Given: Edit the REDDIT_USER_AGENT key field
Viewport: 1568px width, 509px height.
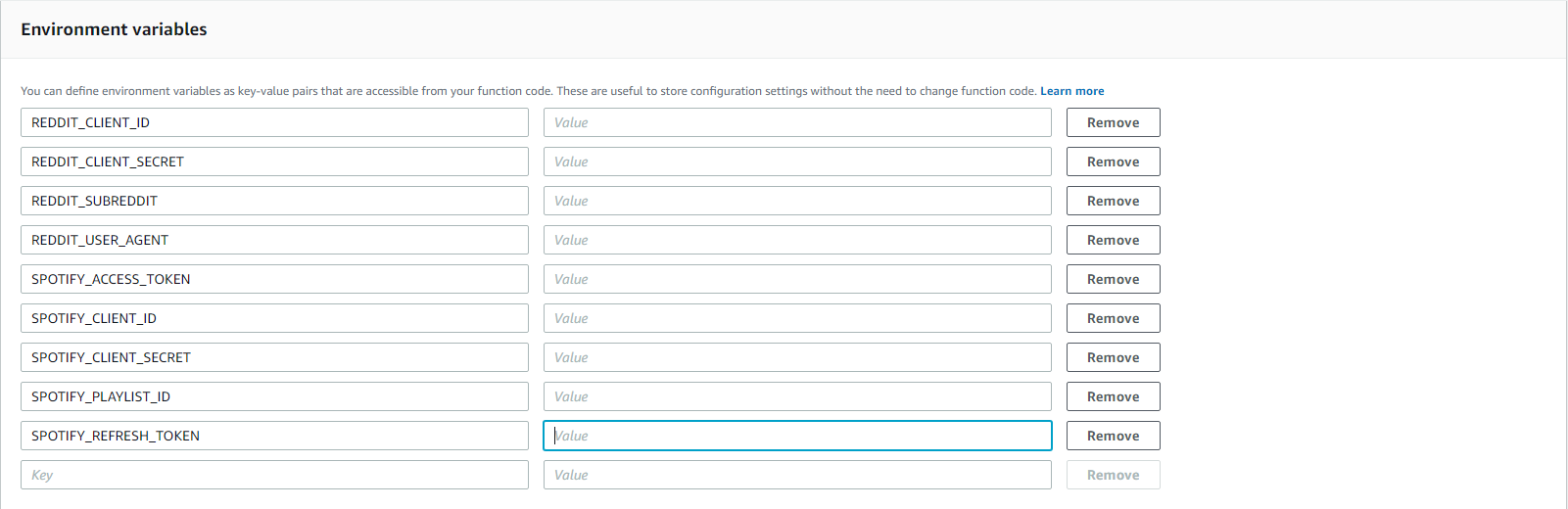Looking at the screenshot, I should (274, 240).
